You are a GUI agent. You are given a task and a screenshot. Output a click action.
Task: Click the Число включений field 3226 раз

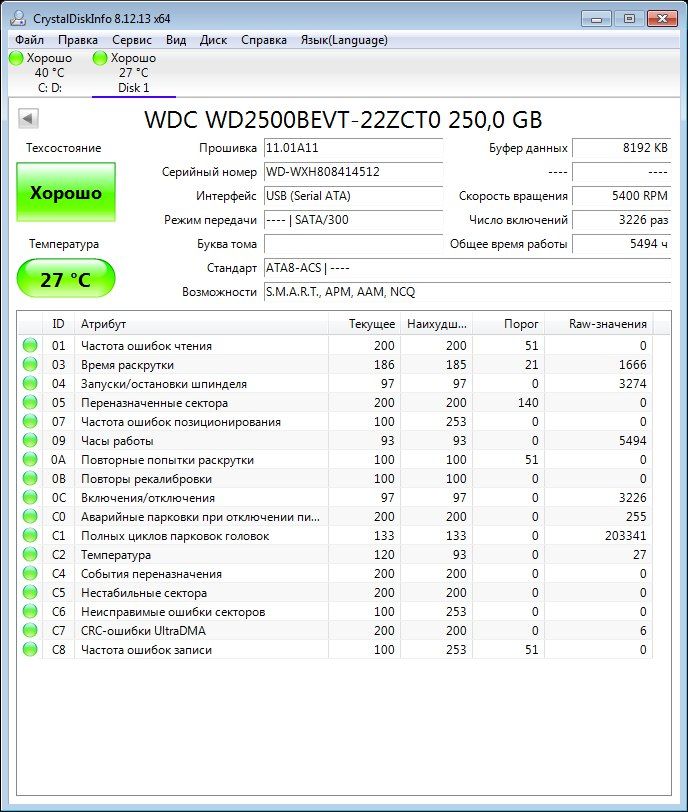[x=621, y=220]
